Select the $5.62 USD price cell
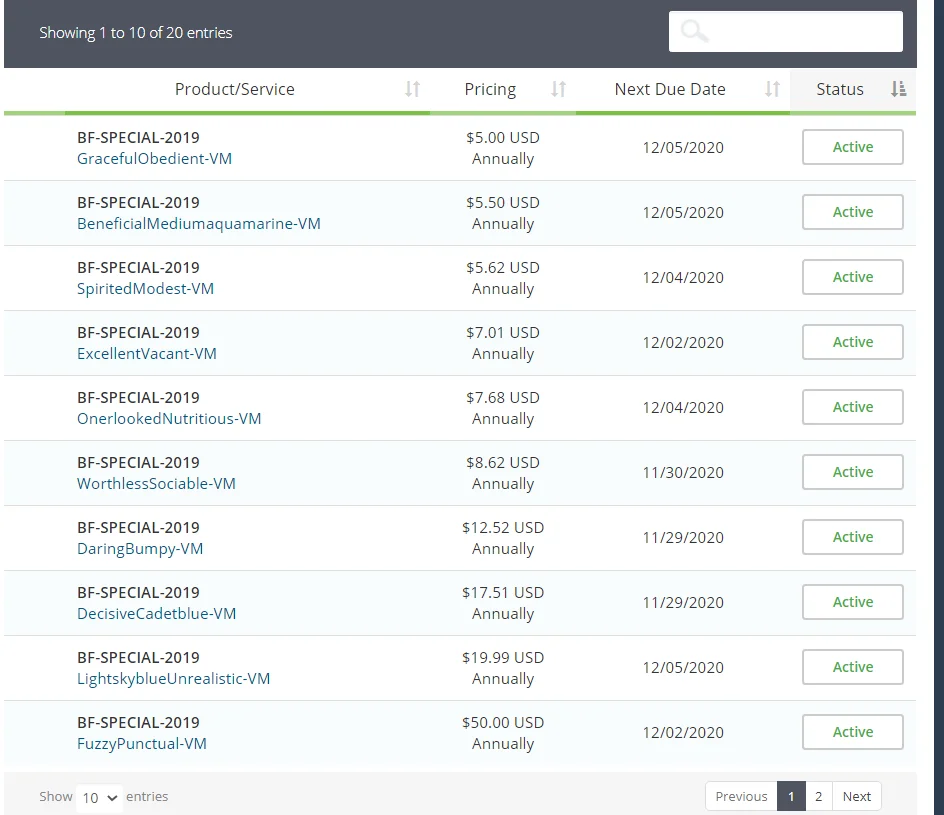Image resolution: width=944 pixels, height=815 pixels. click(503, 278)
